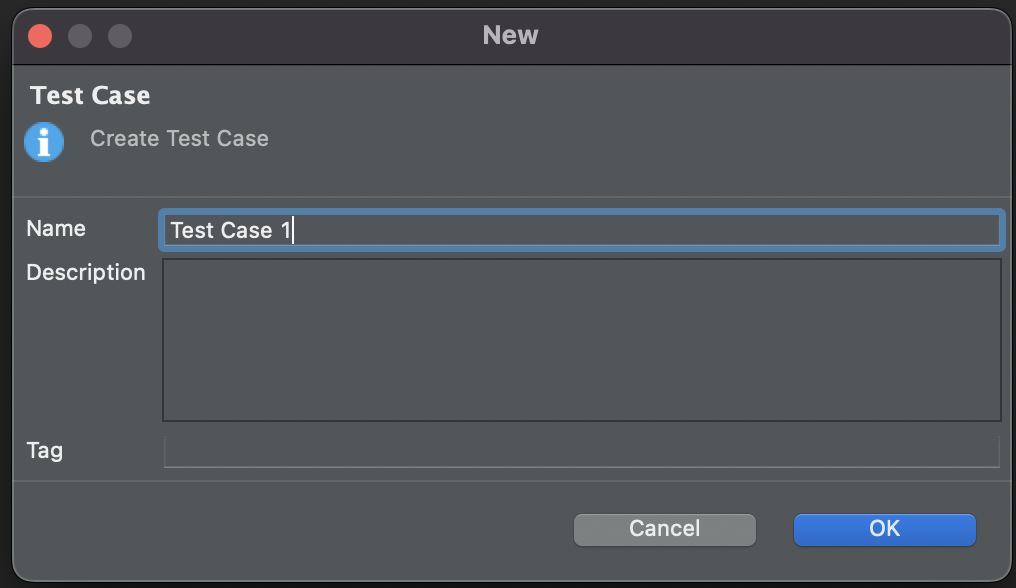1016x588 pixels.
Task: Click empty button bar left of Cancel
Action: coord(300,529)
